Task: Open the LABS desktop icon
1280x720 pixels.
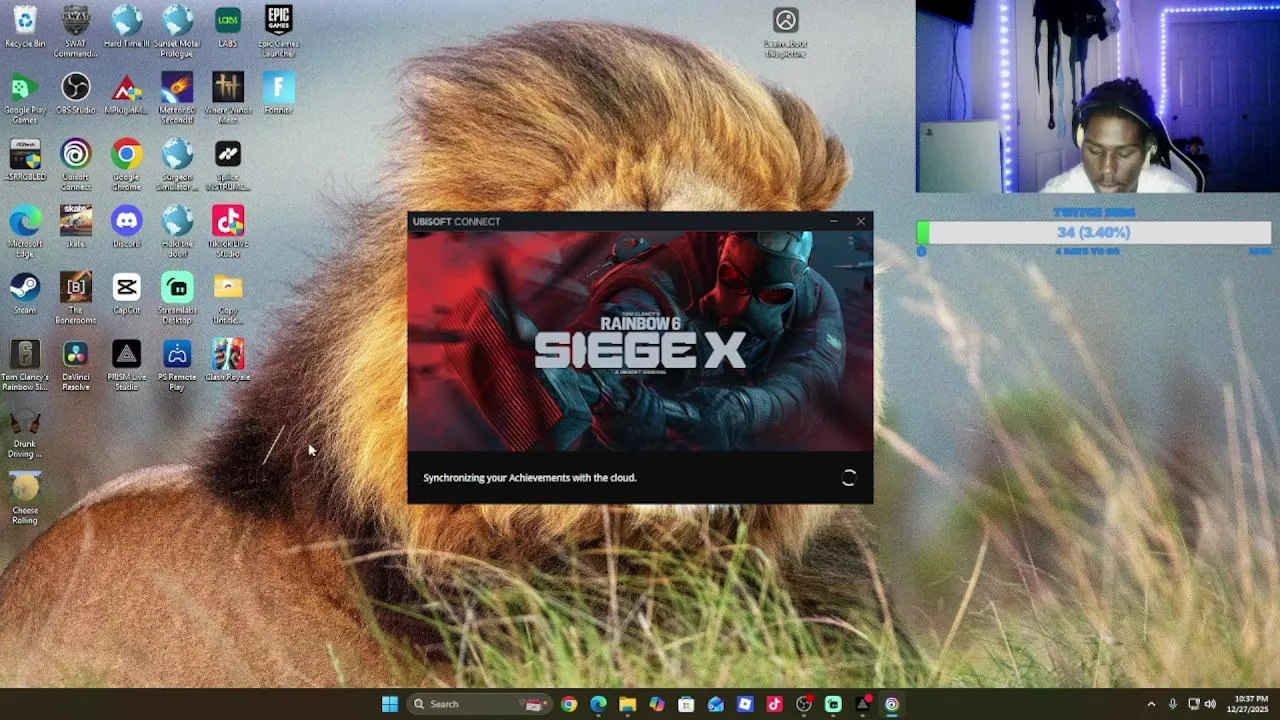Action: 228,27
